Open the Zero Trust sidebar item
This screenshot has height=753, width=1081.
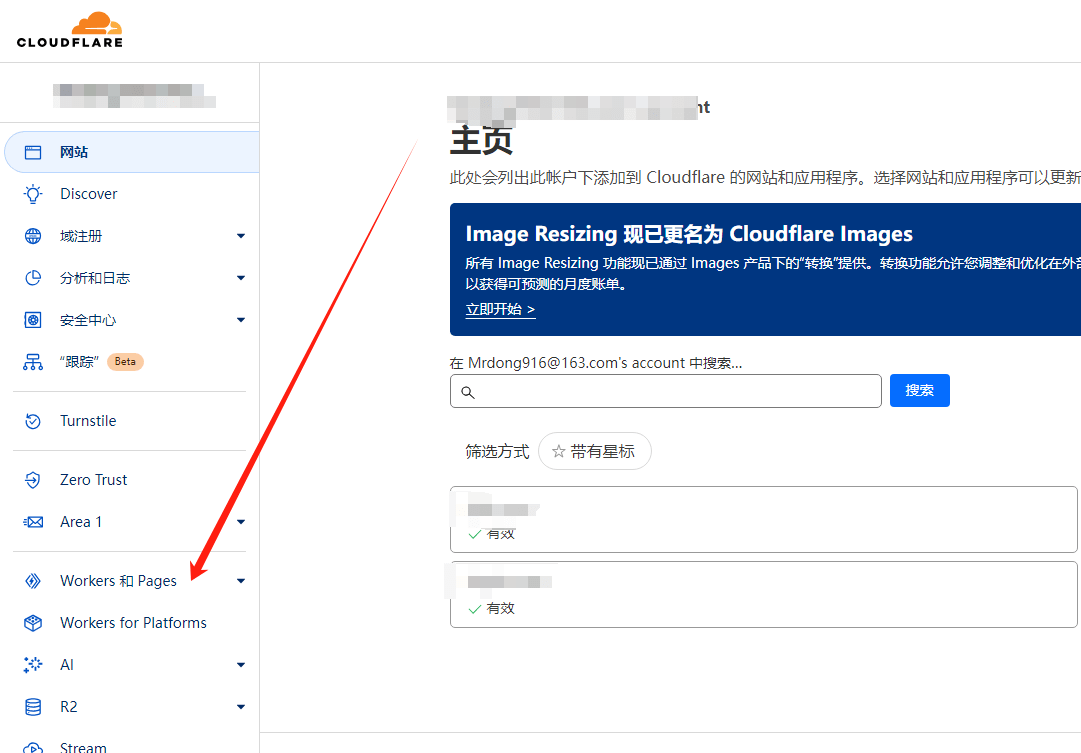[x=130, y=480]
